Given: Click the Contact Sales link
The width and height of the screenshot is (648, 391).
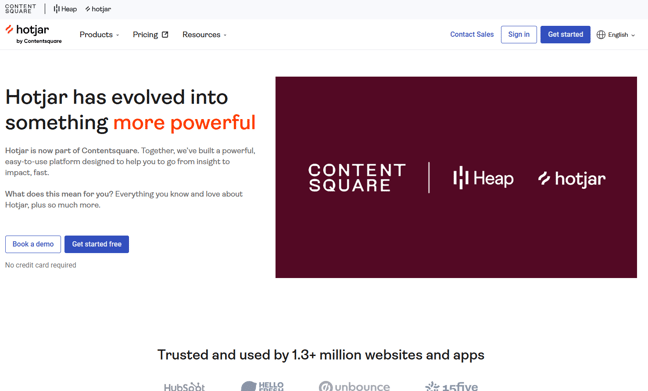Looking at the screenshot, I should click(x=472, y=34).
